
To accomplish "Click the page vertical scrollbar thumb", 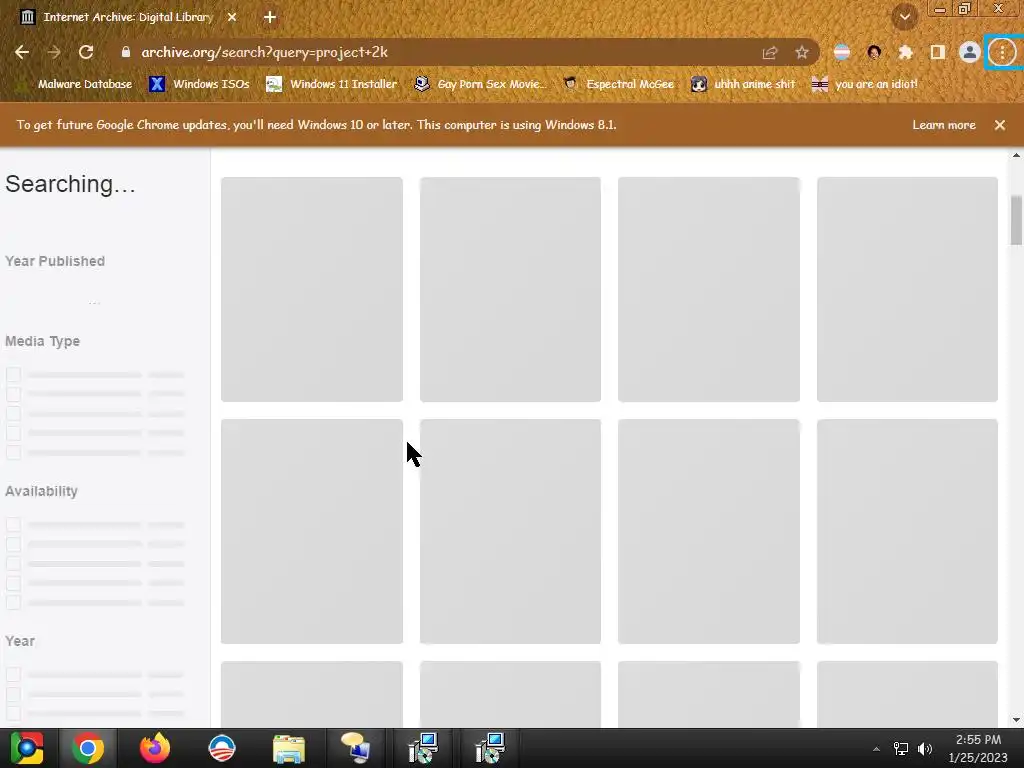I will point(1016,219).
